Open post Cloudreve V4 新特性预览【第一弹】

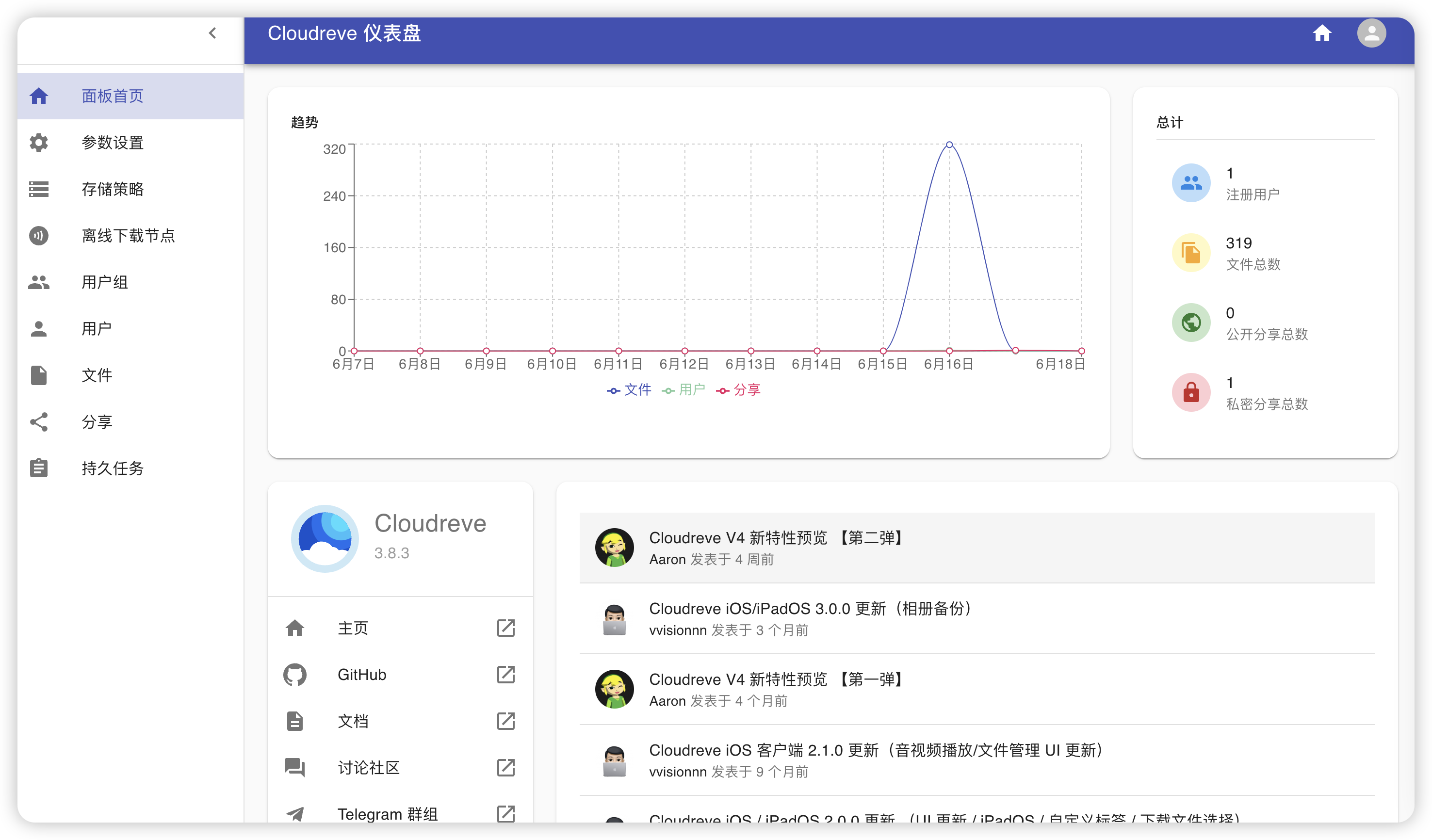(x=976, y=690)
